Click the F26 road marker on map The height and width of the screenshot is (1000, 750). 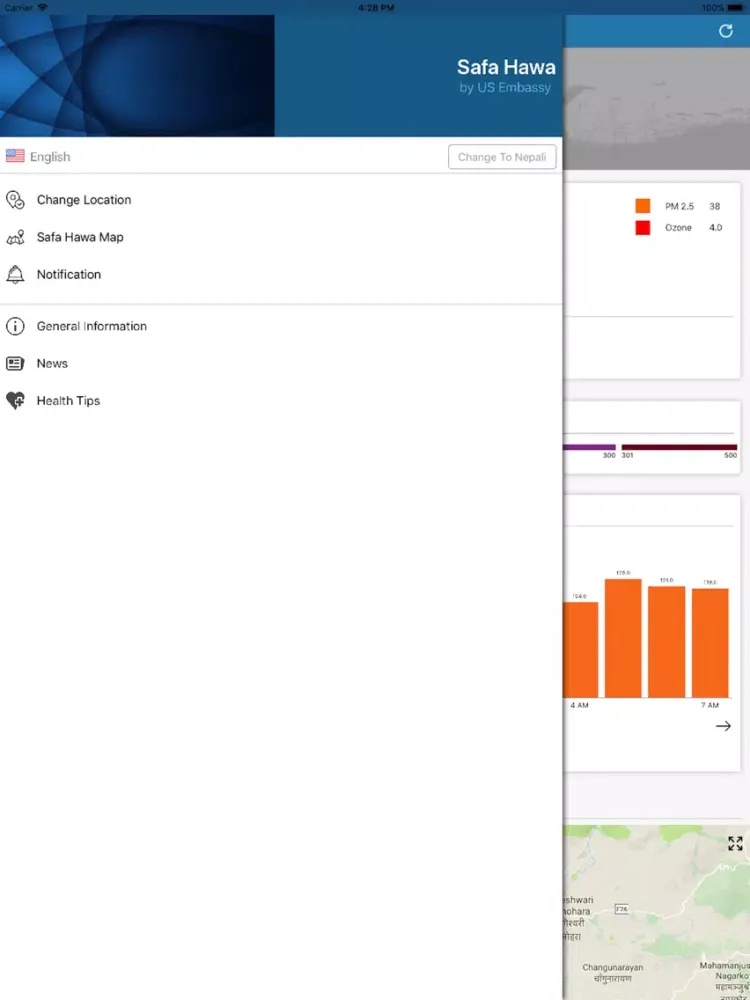(622, 909)
